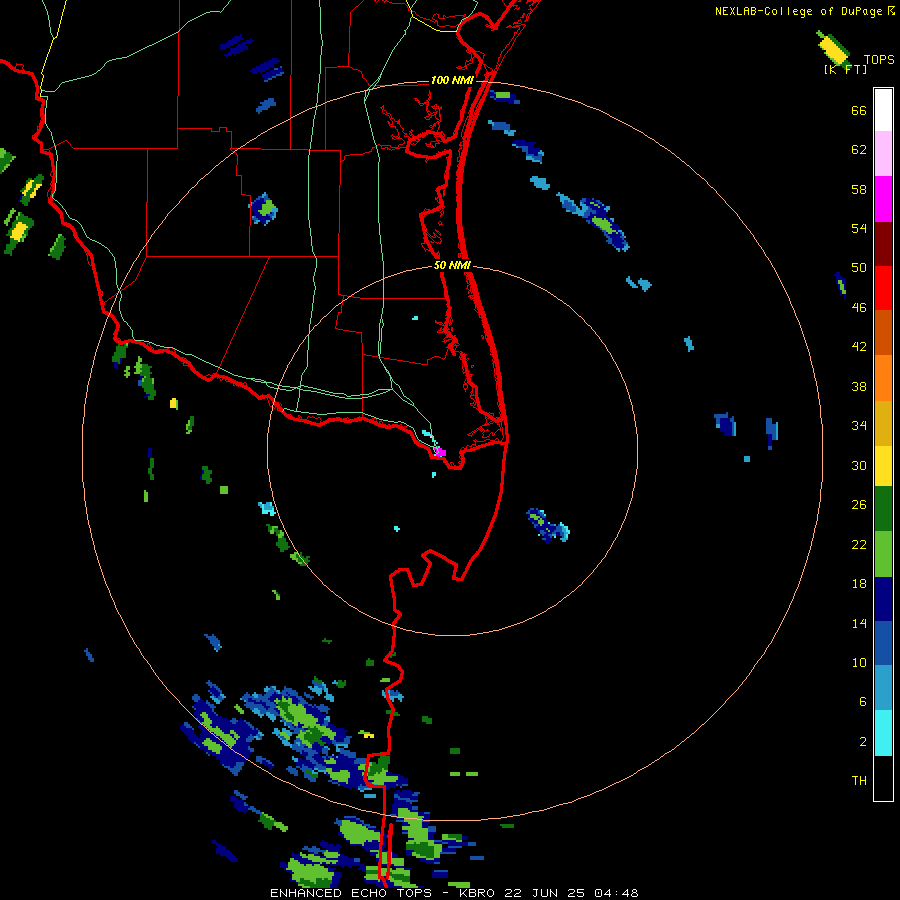Click the 2 value on the legend scale
The height and width of the screenshot is (900, 900).
click(x=863, y=742)
